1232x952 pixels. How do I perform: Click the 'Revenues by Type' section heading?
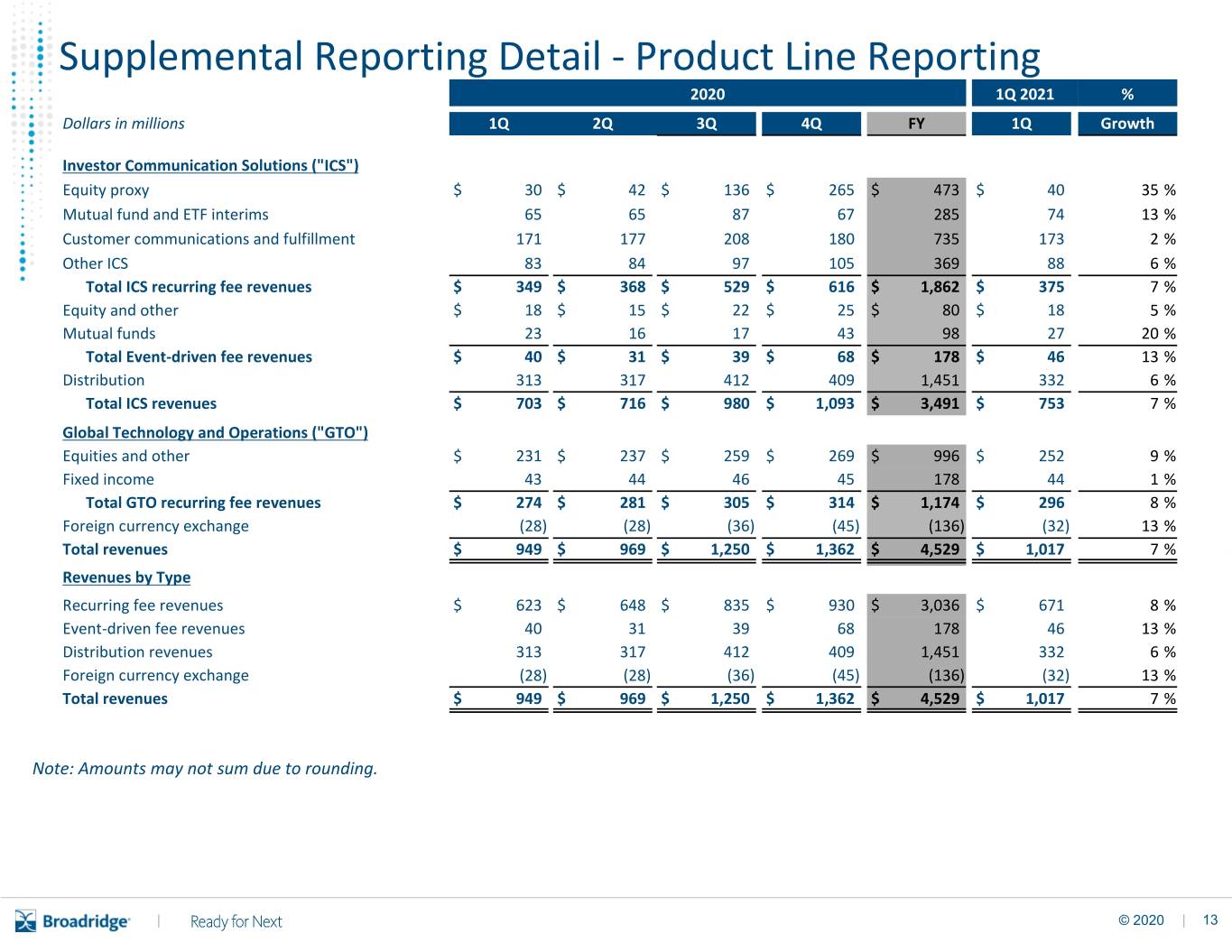(126, 578)
